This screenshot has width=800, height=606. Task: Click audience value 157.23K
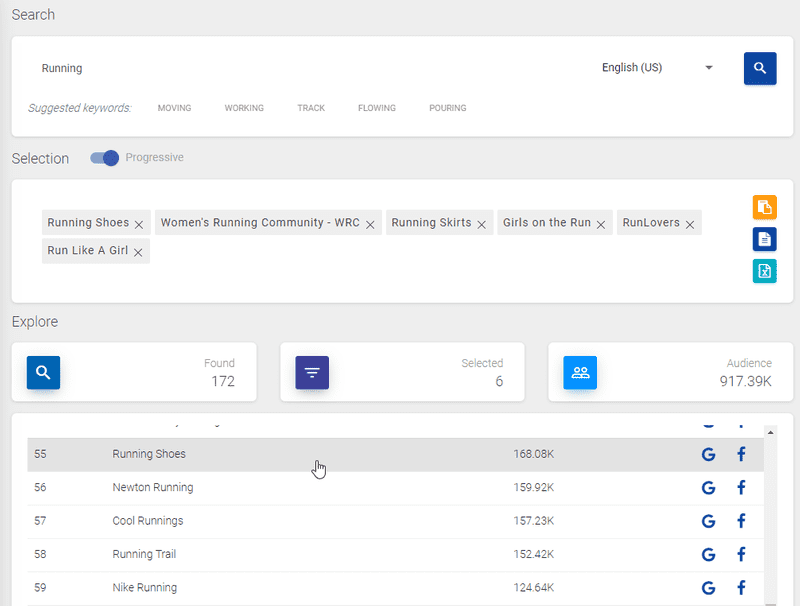pos(534,521)
